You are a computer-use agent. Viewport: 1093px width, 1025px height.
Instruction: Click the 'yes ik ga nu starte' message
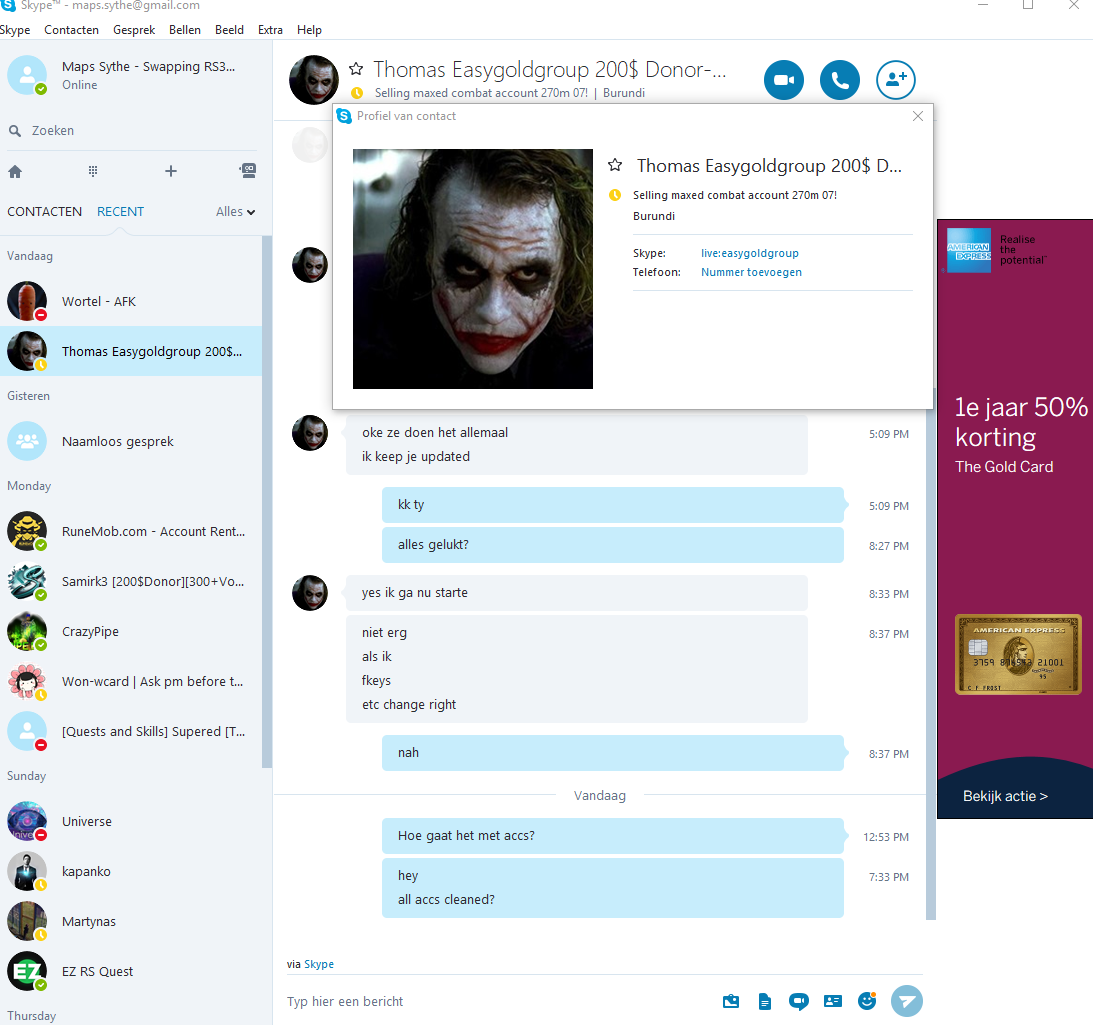click(576, 593)
